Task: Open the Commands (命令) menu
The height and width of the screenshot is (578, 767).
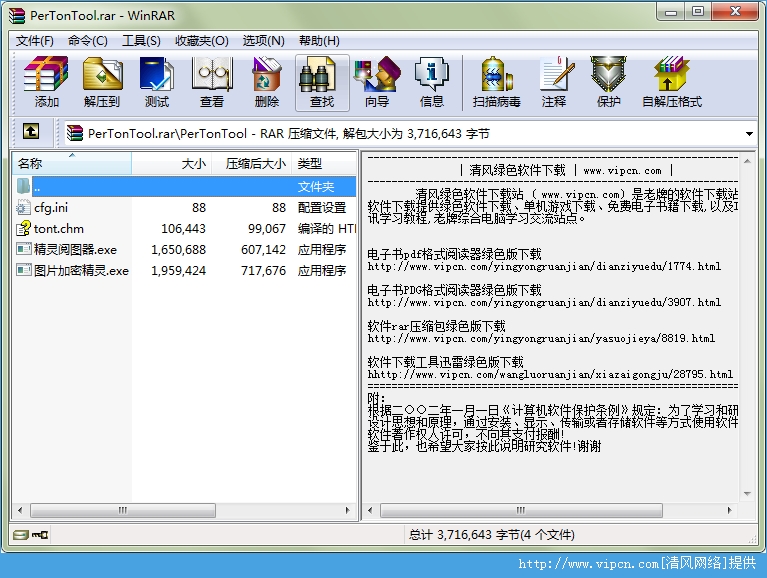Action: pyautogui.click(x=88, y=41)
